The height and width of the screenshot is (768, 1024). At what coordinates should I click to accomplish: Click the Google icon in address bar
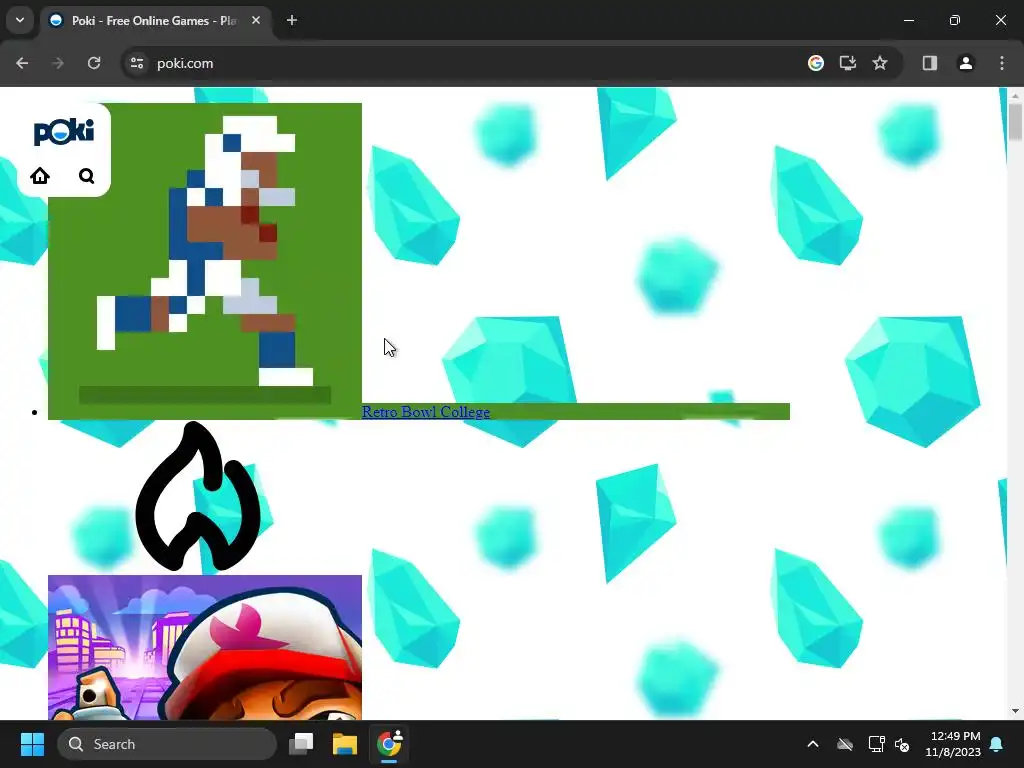coord(816,63)
